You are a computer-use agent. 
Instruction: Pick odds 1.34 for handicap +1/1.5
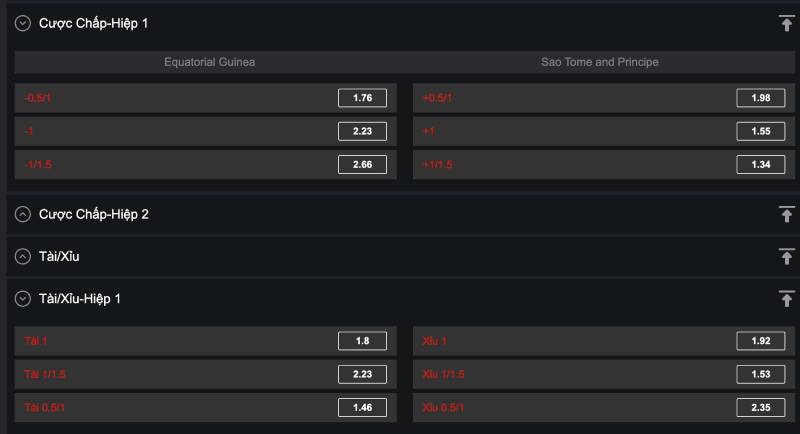pos(760,165)
